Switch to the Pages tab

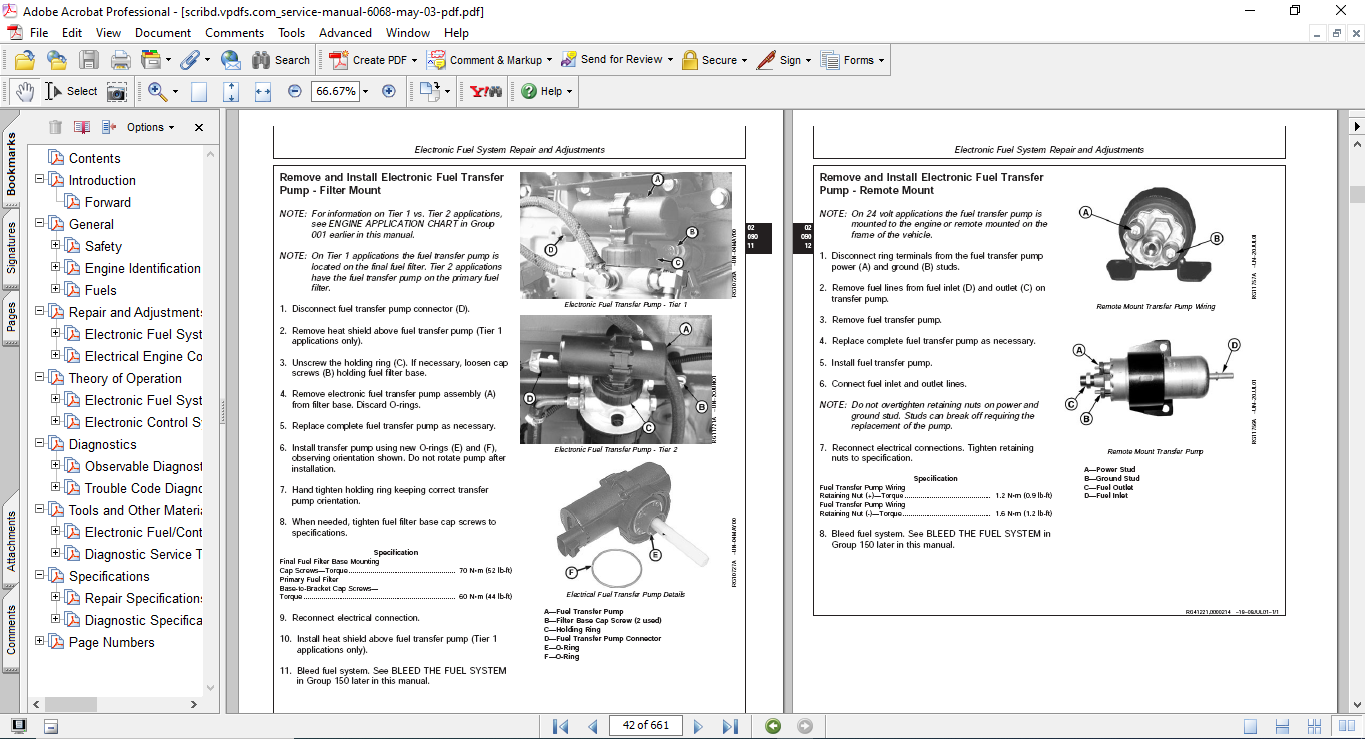point(11,317)
